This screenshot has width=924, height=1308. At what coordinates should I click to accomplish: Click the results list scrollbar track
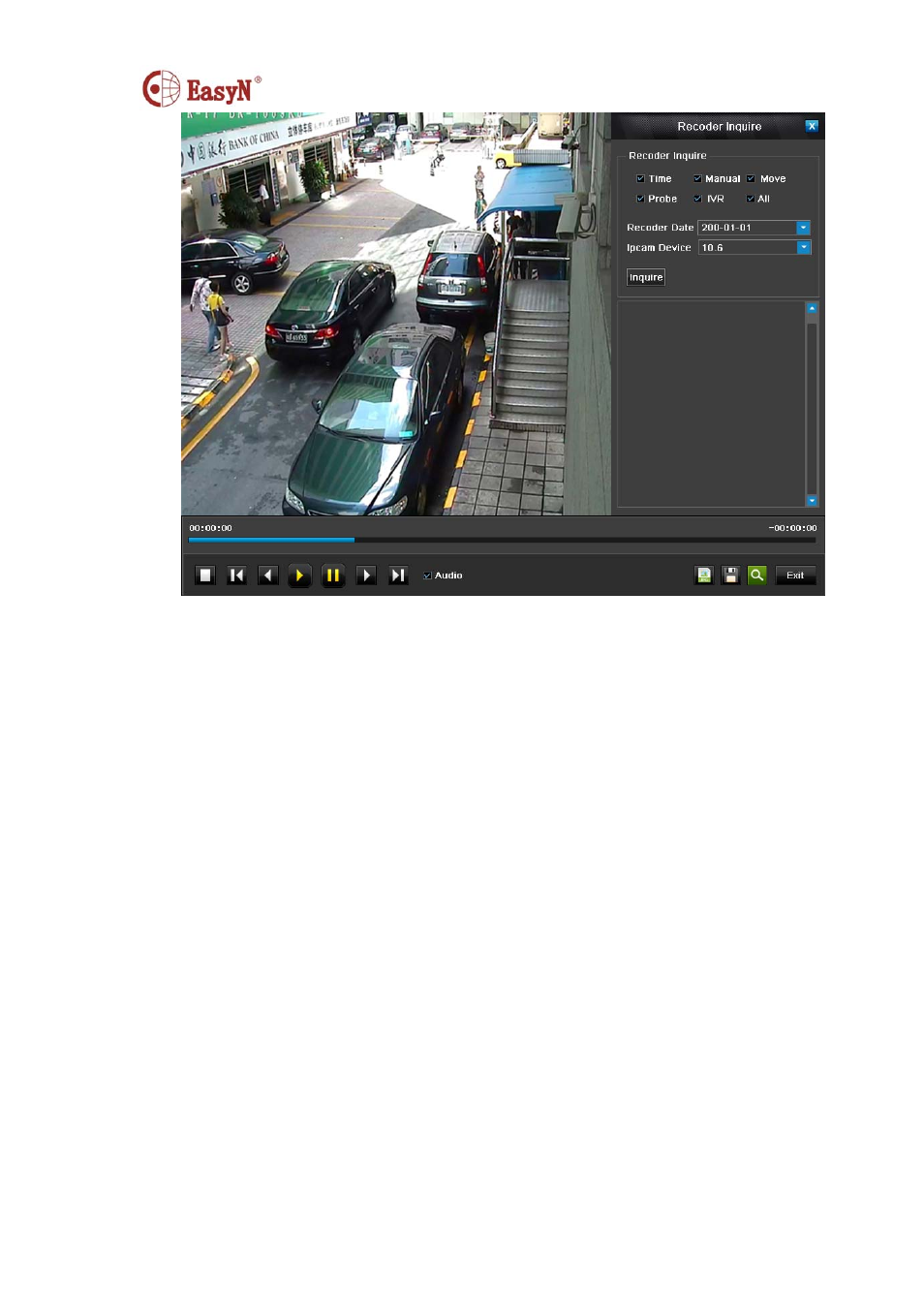click(812, 407)
